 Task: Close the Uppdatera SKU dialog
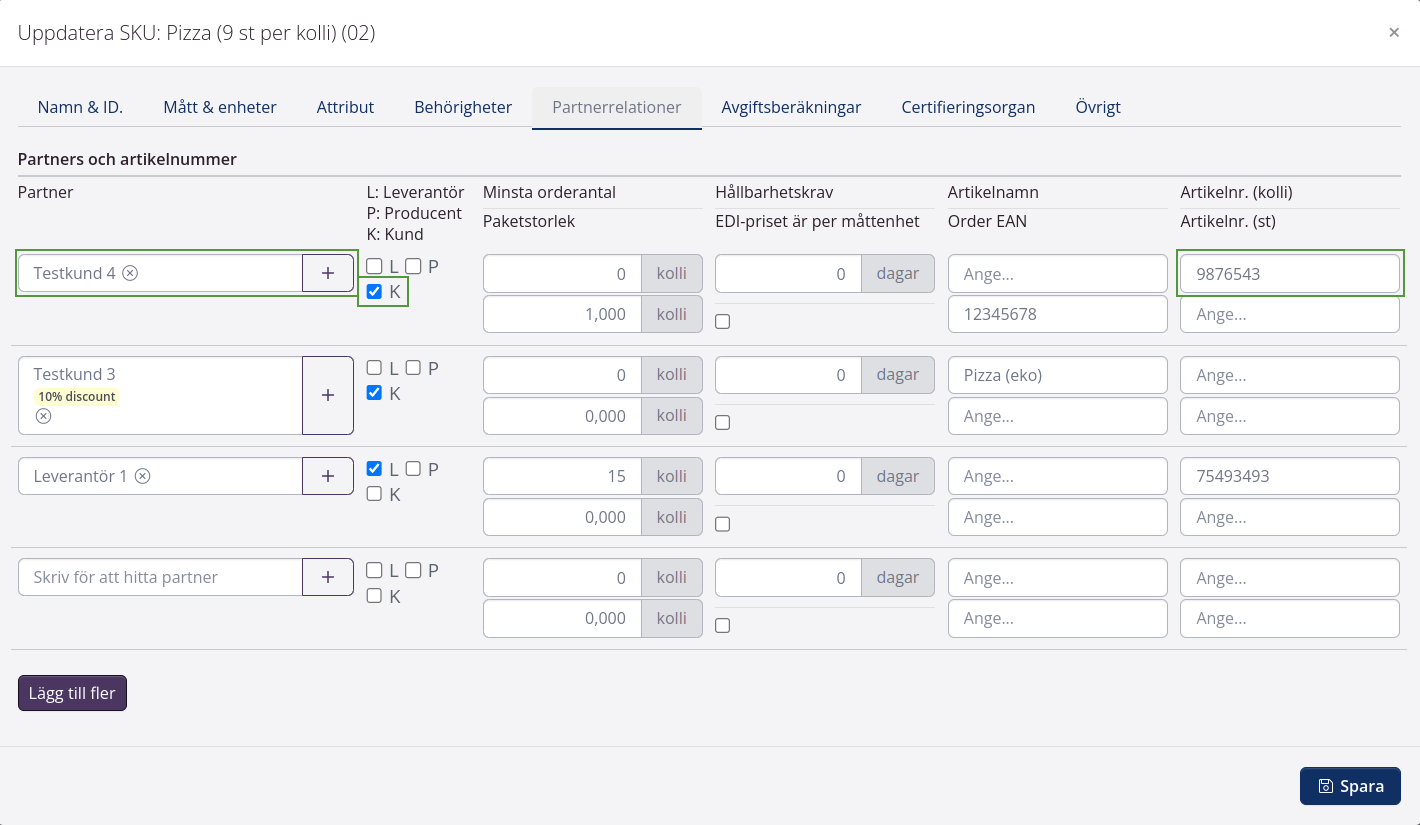[1394, 33]
